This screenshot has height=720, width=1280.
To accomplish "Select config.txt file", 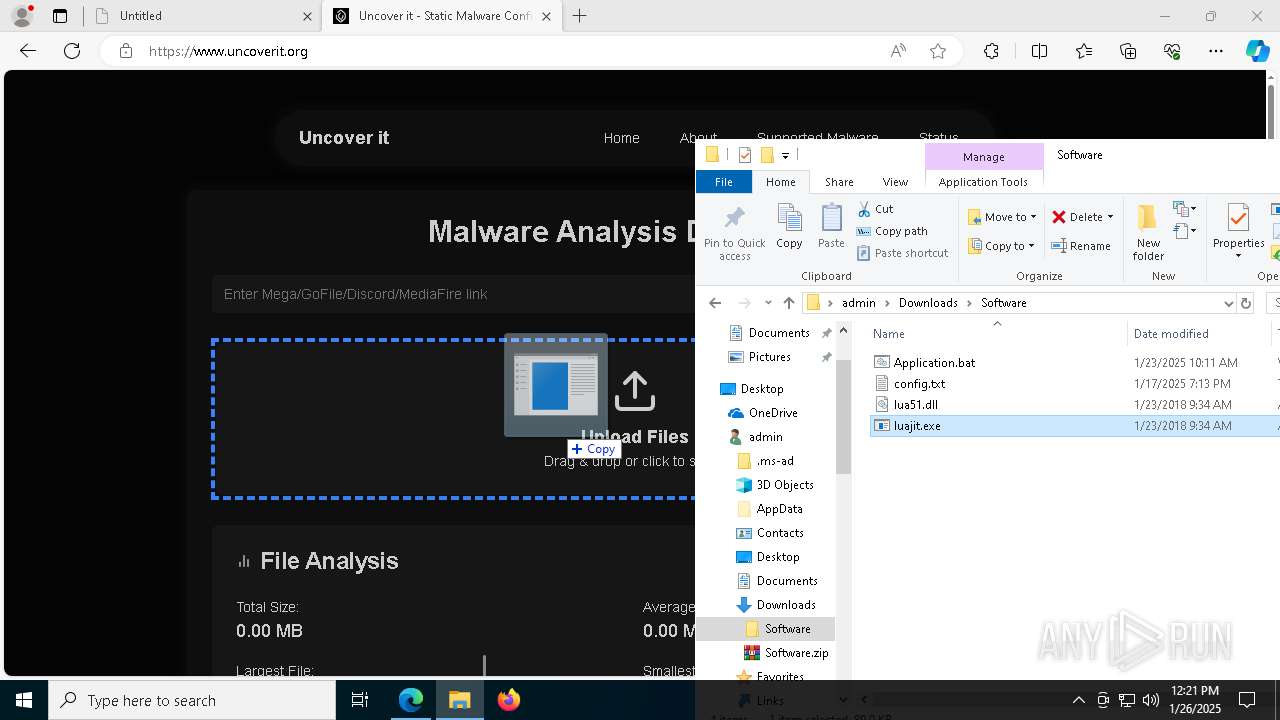I will 919,384.
